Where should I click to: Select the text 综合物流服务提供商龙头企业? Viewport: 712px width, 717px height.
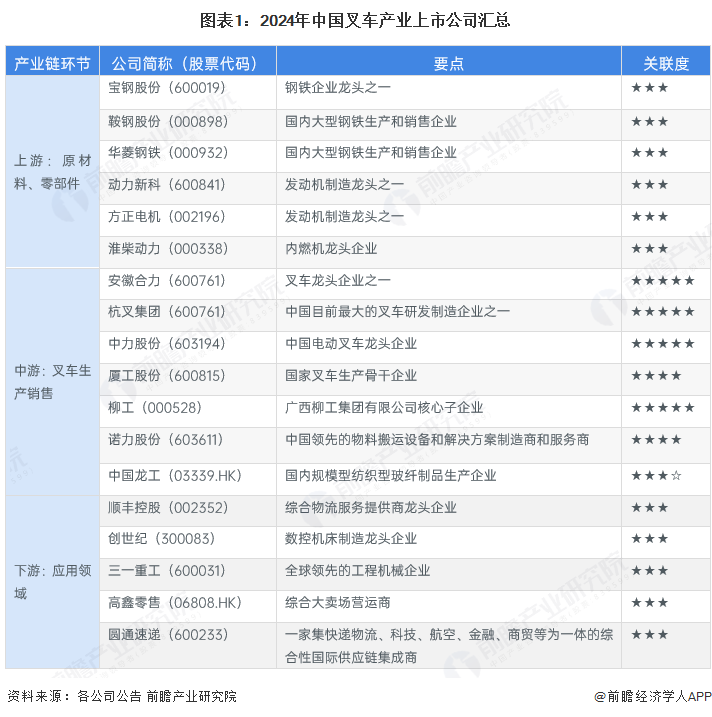coord(371,507)
